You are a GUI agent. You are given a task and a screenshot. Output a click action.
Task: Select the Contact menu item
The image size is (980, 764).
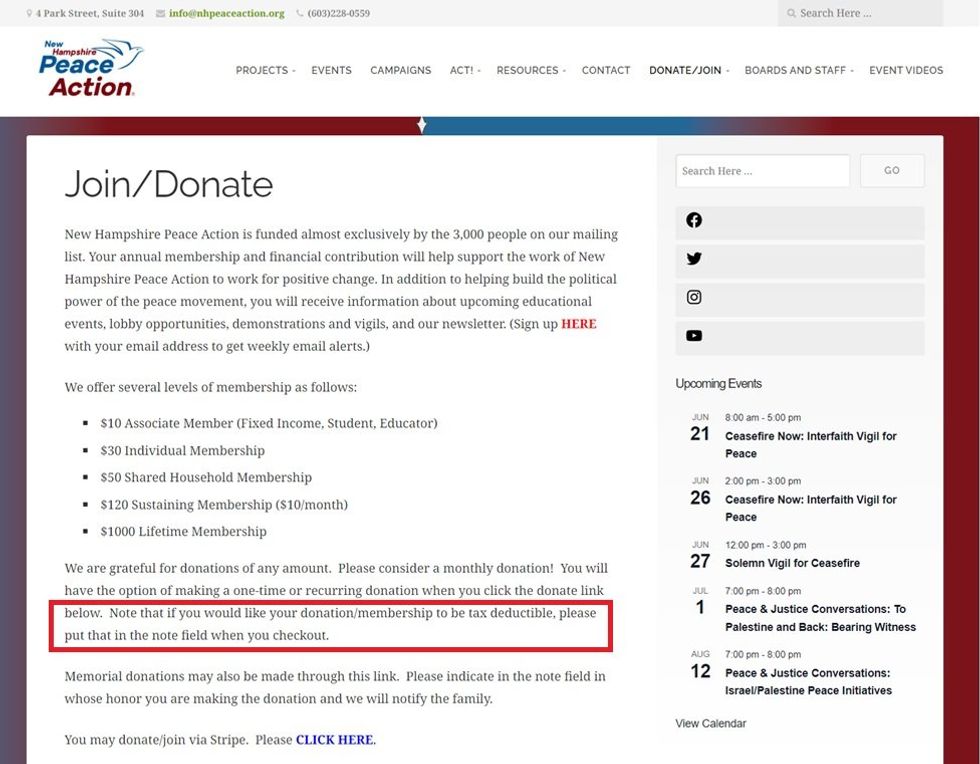pyautogui.click(x=606, y=71)
